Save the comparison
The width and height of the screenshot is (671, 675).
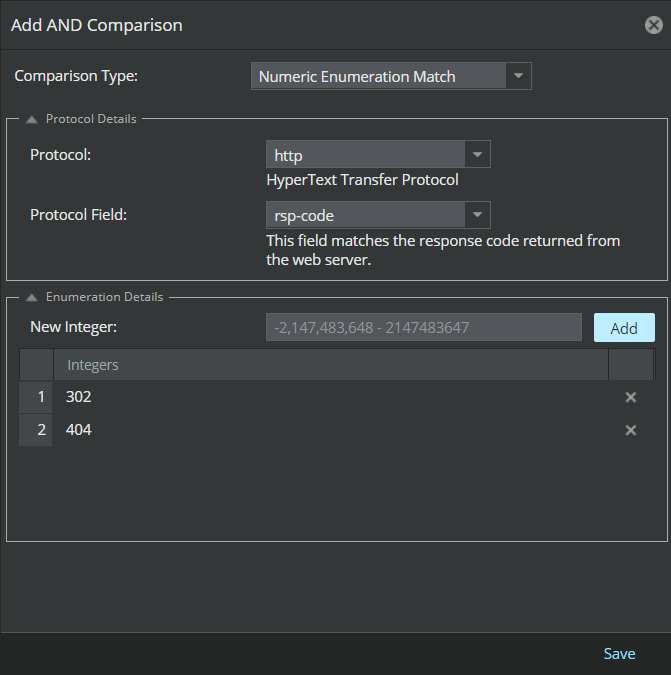619,653
